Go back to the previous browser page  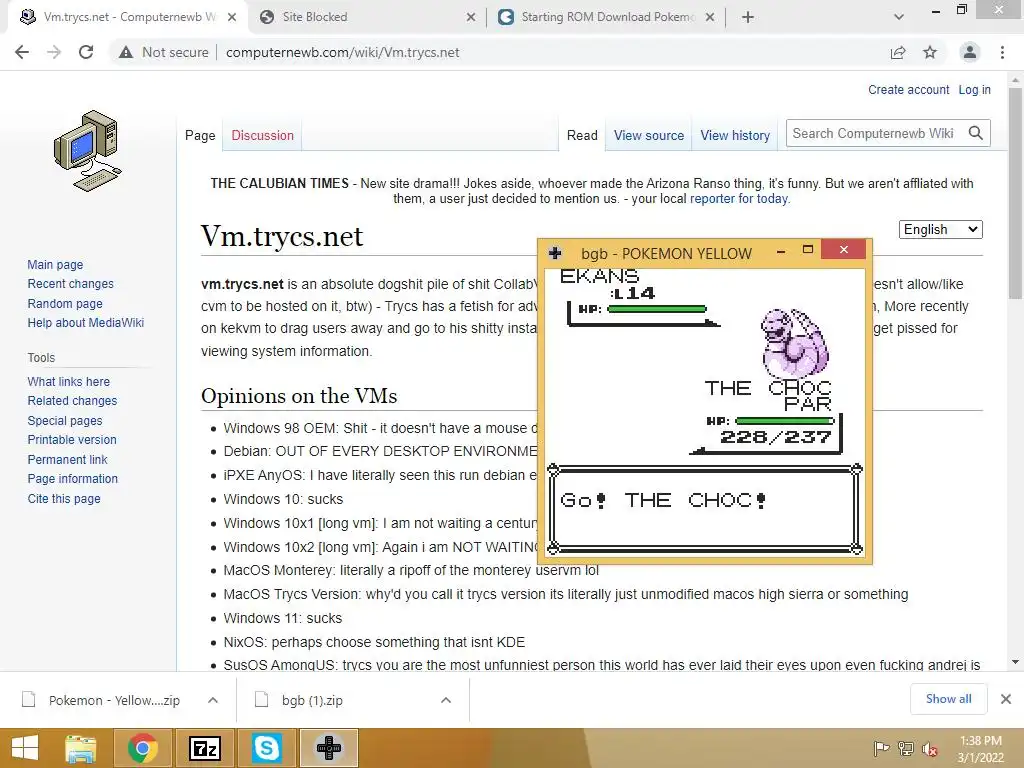[22, 52]
